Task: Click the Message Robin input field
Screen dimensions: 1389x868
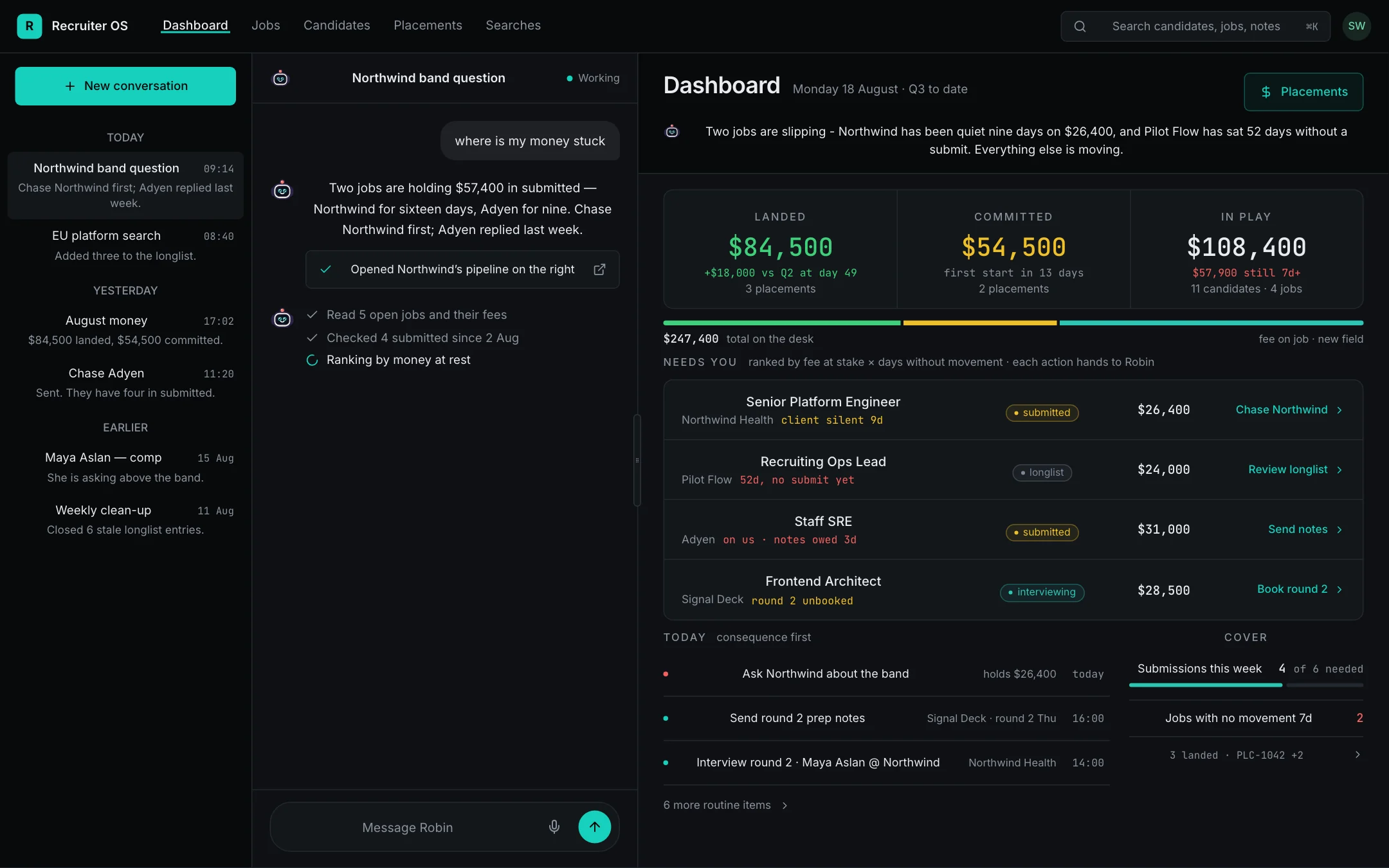Action: point(407,827)
